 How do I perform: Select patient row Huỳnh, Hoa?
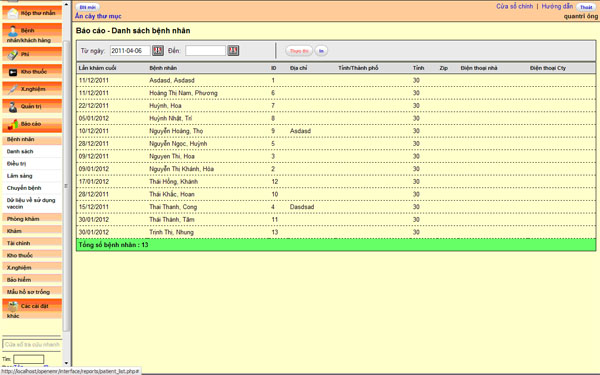point(336,106)
